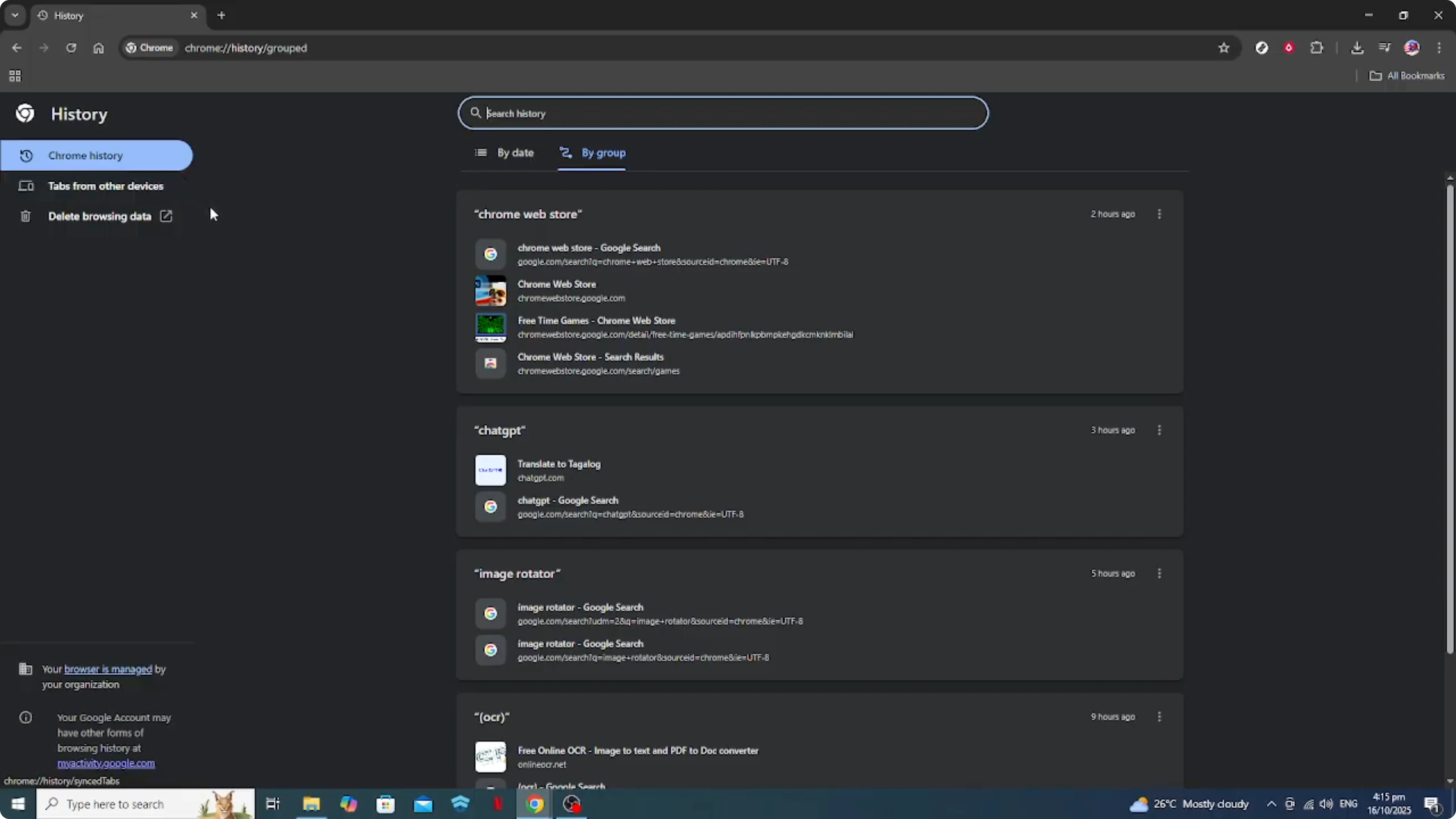This screenshot has height=819, width=1456.
Task: Bookmark this page with the star icon
Action: point(1224,48)
